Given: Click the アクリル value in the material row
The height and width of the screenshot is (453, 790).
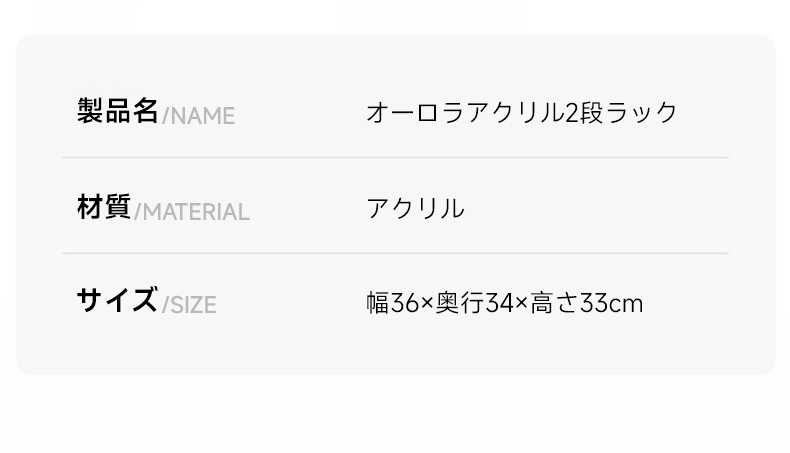Looking at the screenshot, I should pyautogui.click(x=415, y=208).
